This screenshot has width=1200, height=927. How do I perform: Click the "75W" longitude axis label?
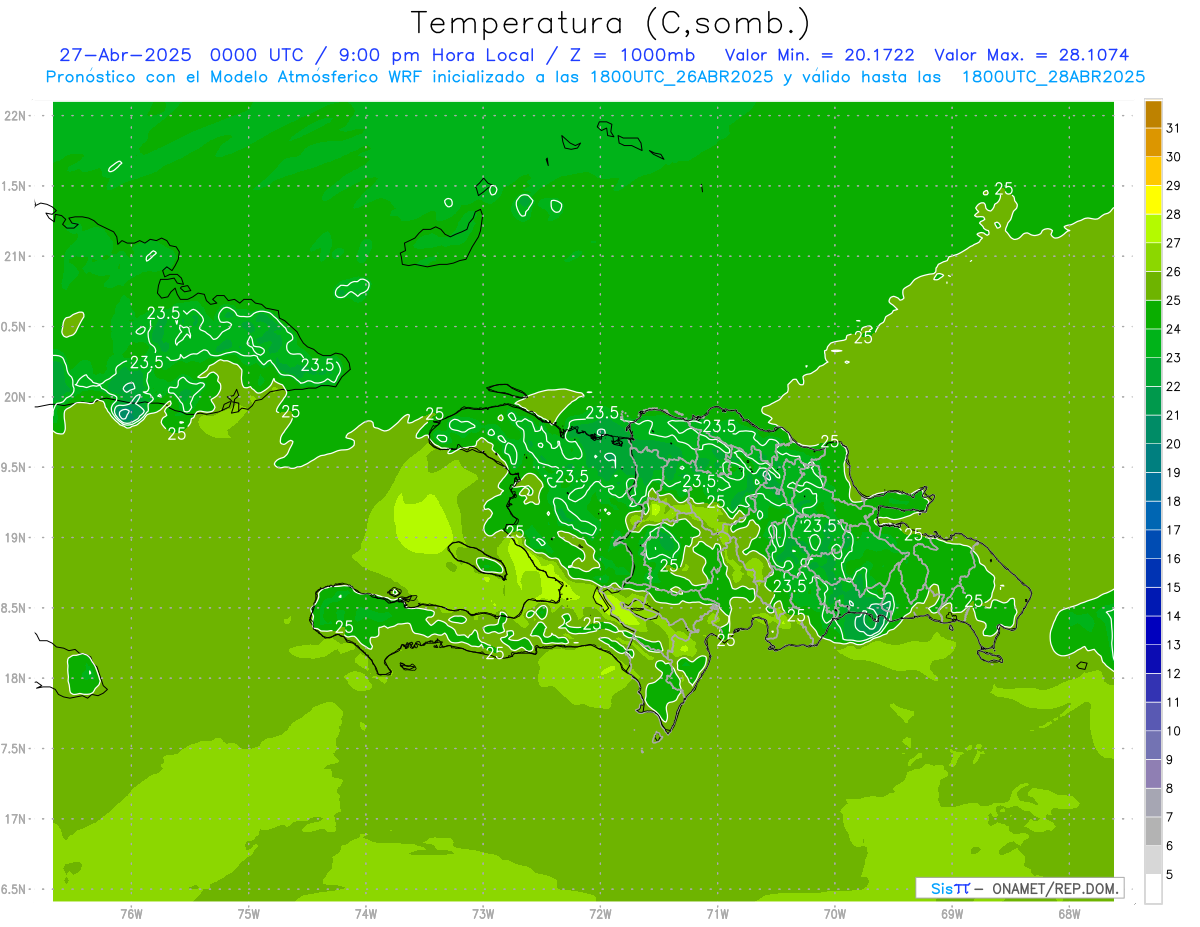point(249,913)
